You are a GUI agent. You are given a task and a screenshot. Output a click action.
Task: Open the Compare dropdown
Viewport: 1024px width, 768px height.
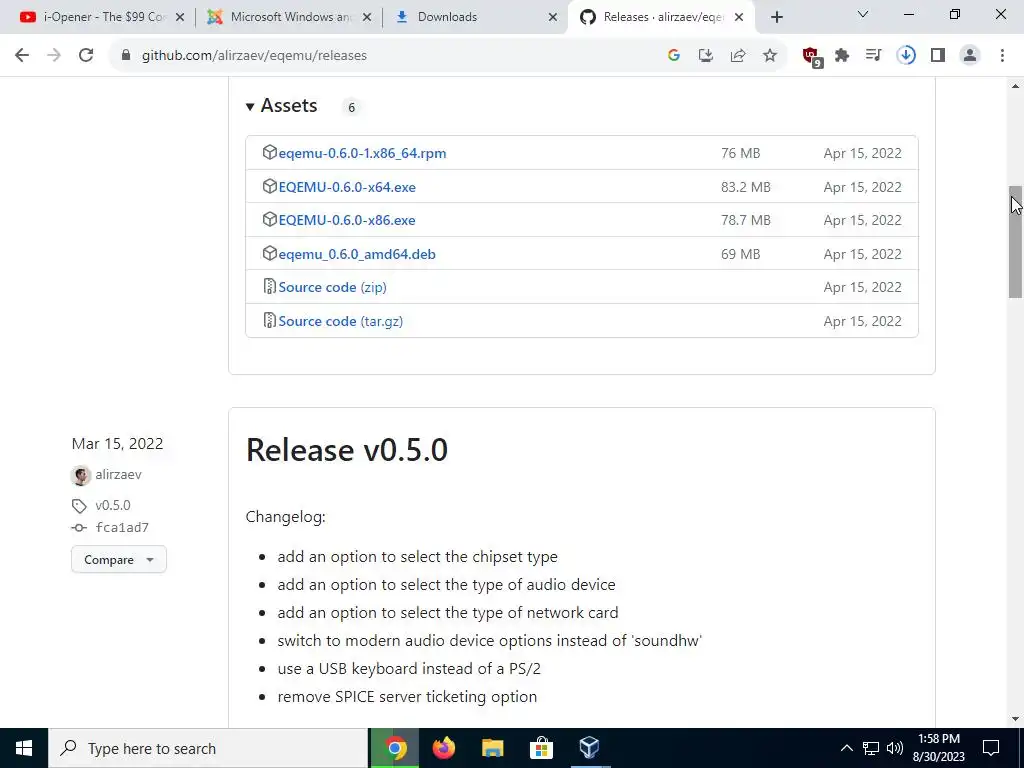[x=119, y=560]
